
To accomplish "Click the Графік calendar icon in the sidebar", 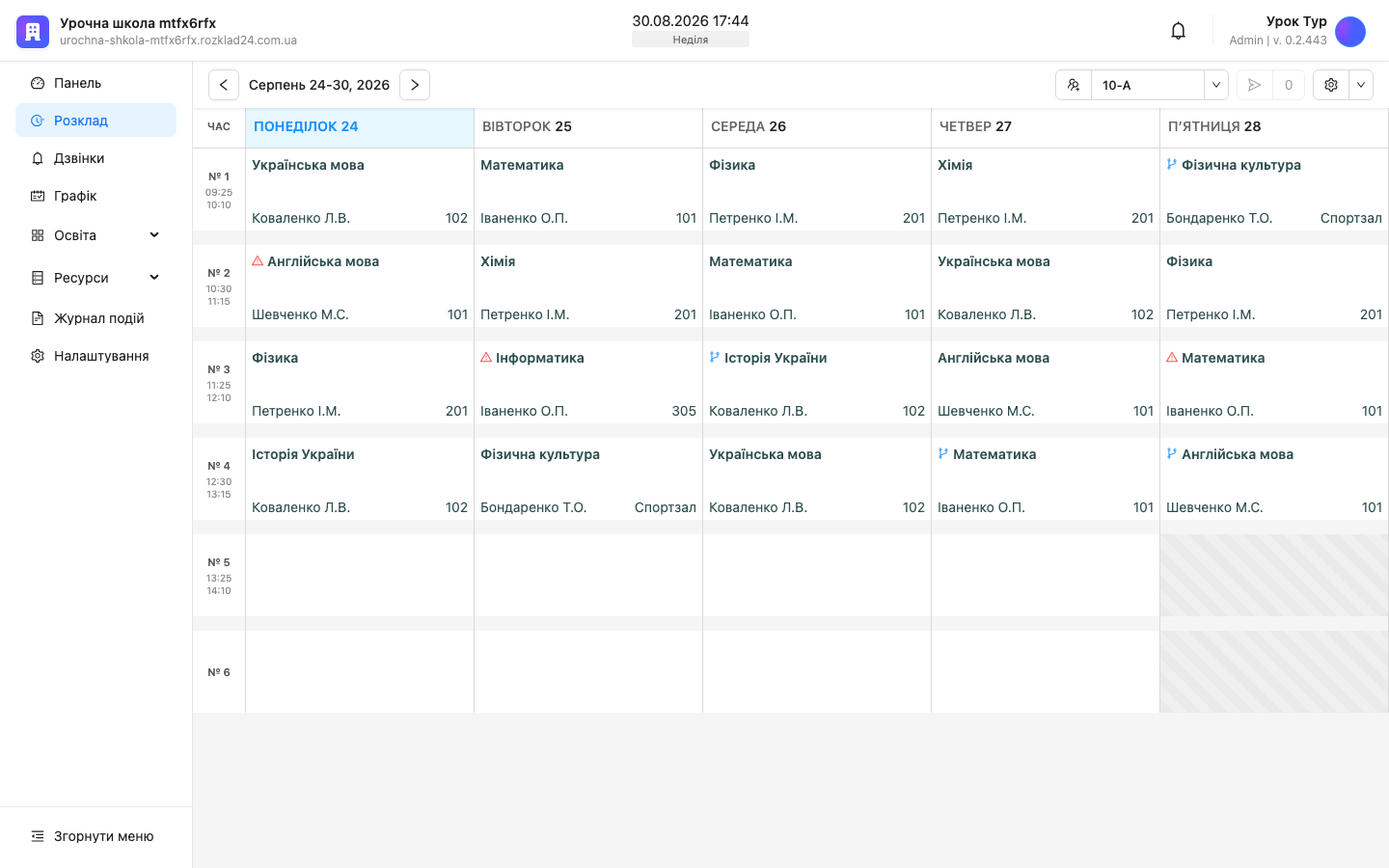I will [38, 196].
